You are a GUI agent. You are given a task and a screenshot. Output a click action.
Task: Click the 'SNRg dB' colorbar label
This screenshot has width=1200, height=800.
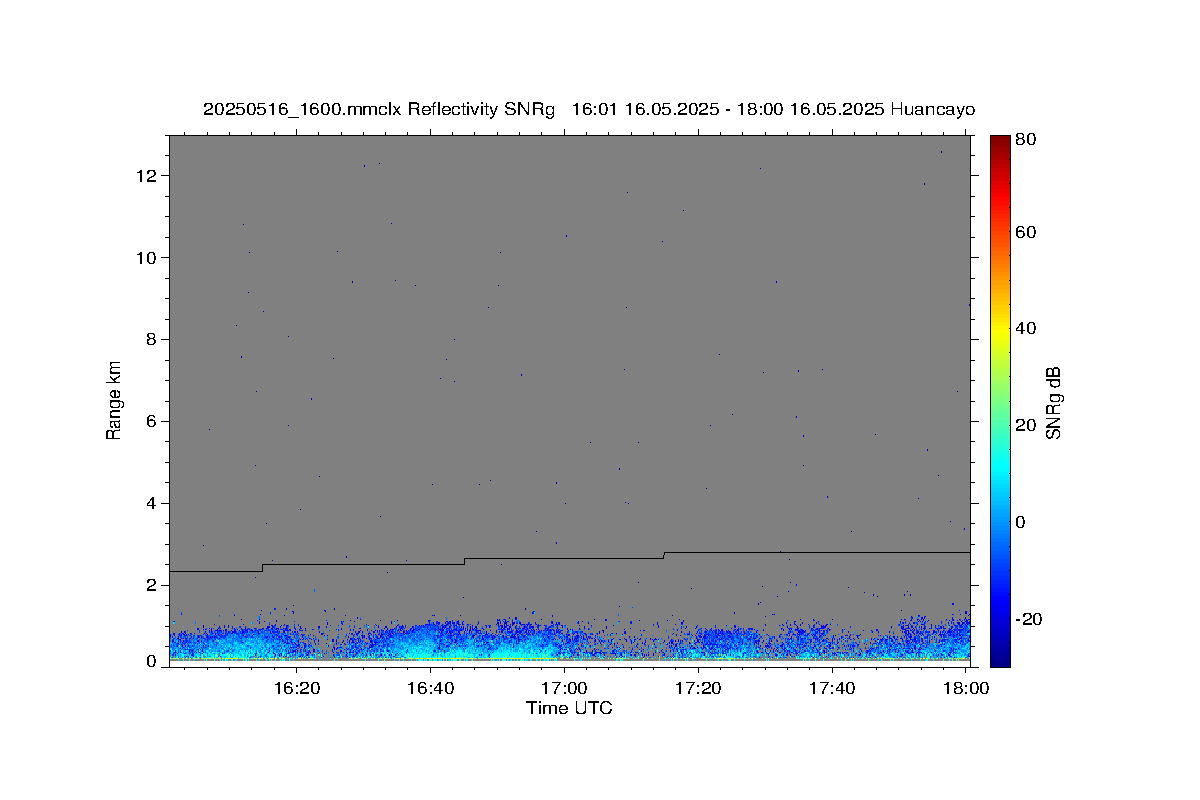click(x=1053, y=403)
